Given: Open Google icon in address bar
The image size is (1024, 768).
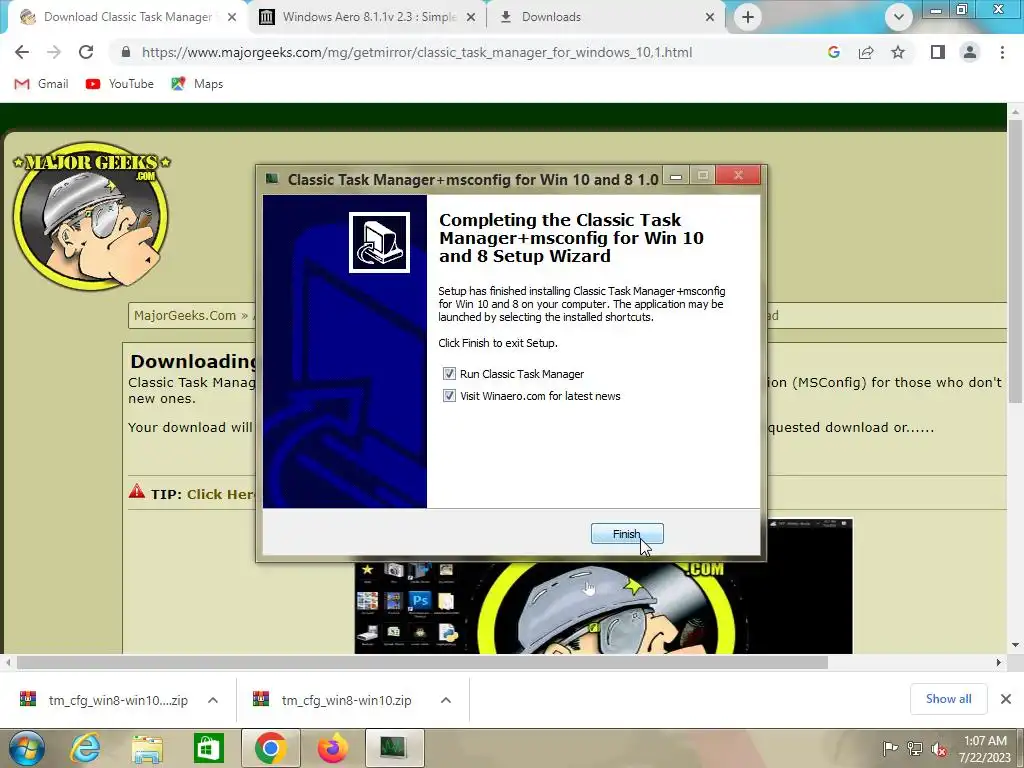Looking at the screenshot, I should tap(833, 52).
